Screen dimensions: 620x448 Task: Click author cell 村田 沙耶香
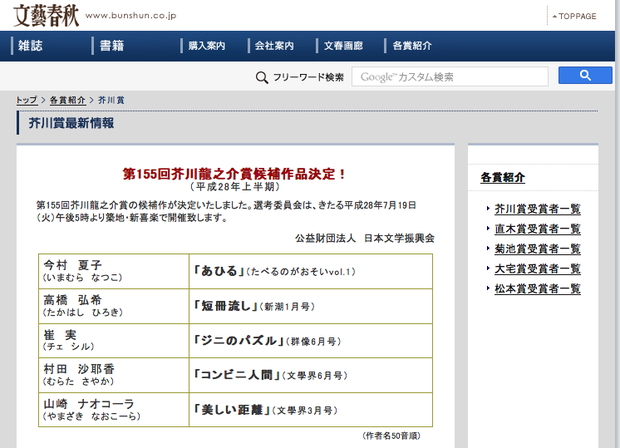point(114,375)
